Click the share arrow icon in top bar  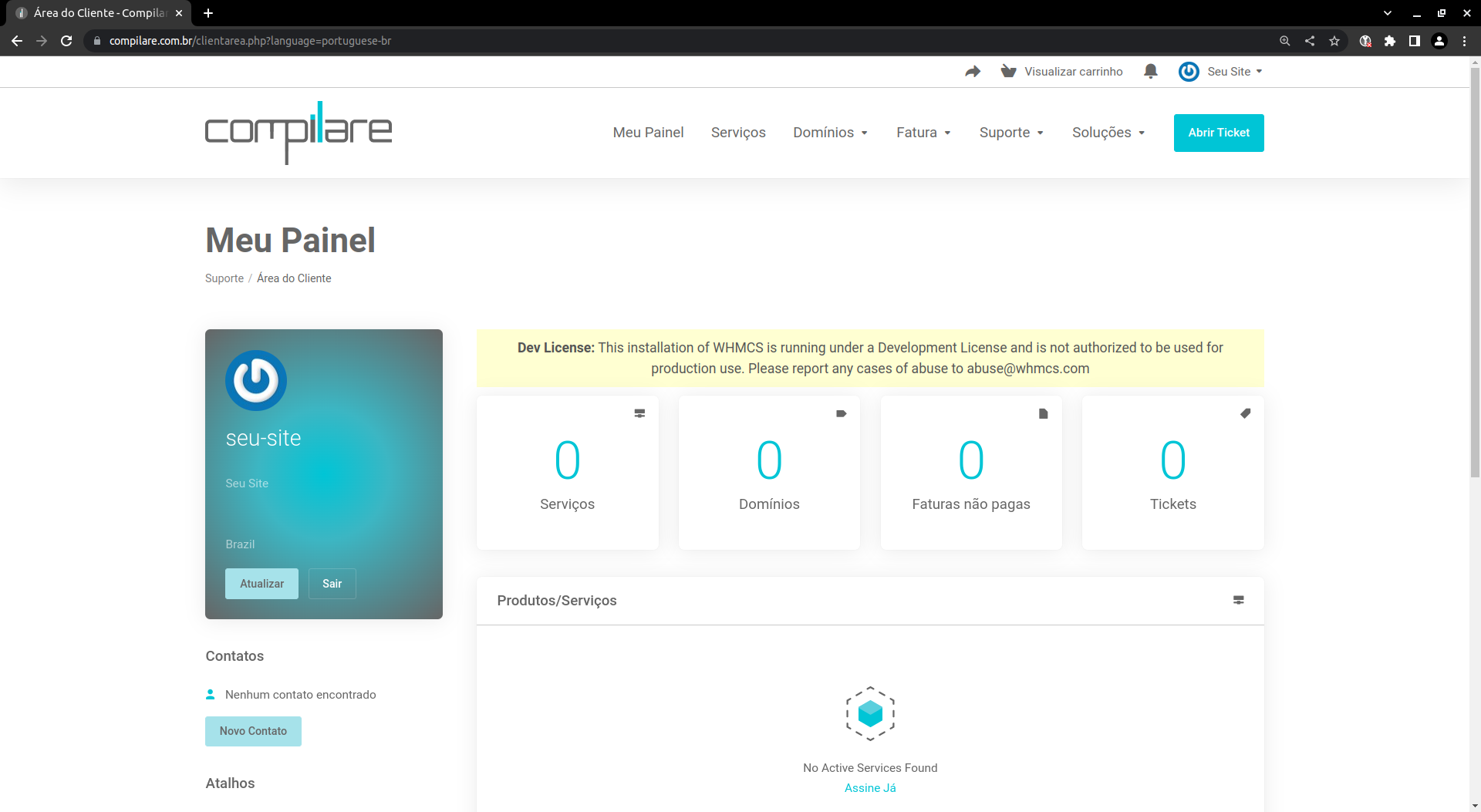[x=973, y=72]
